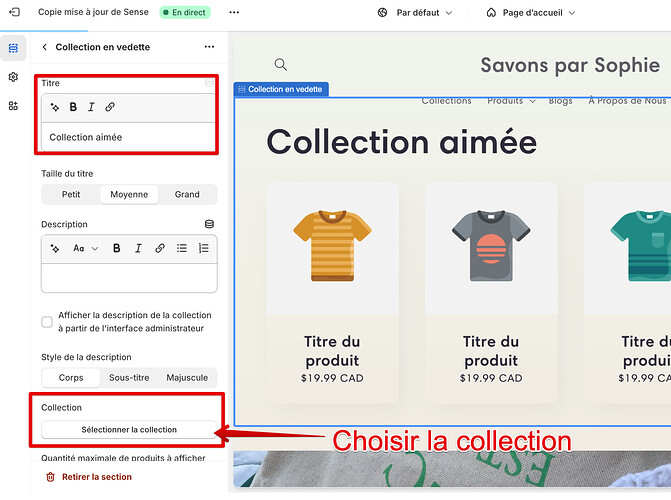The width and height of the screenshot is (671, 500).
Task: Click the Savons par Sophie store title
Action: pyautogui.click(x=570, y=65)
